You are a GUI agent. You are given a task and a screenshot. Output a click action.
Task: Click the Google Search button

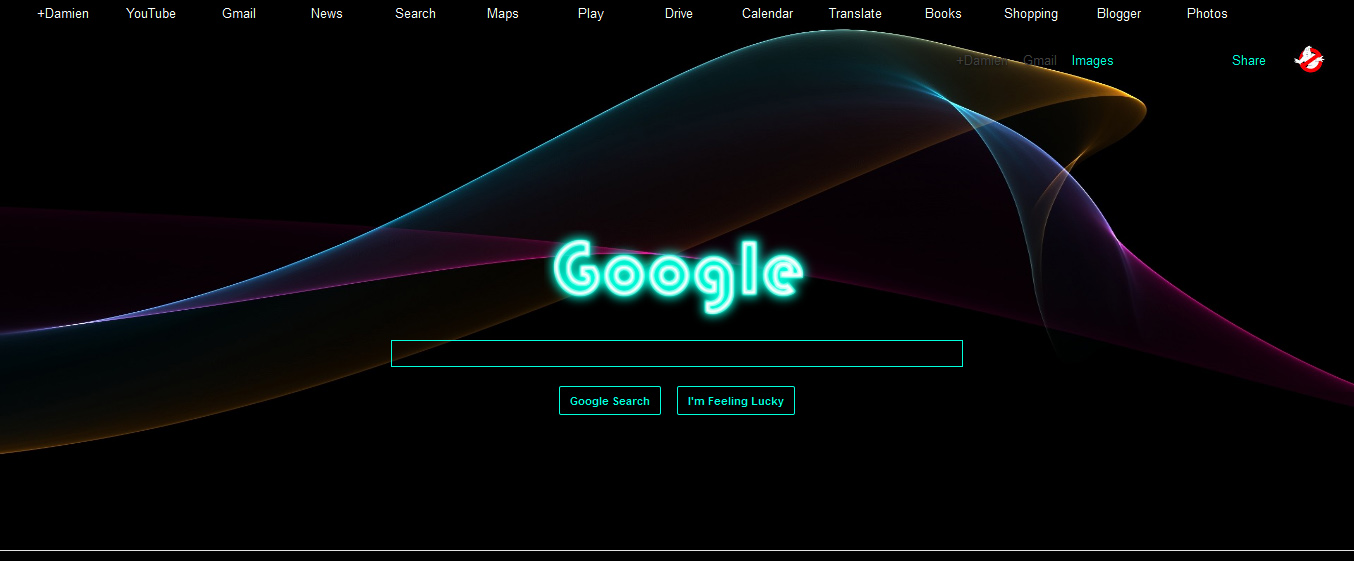coord(610,401)
